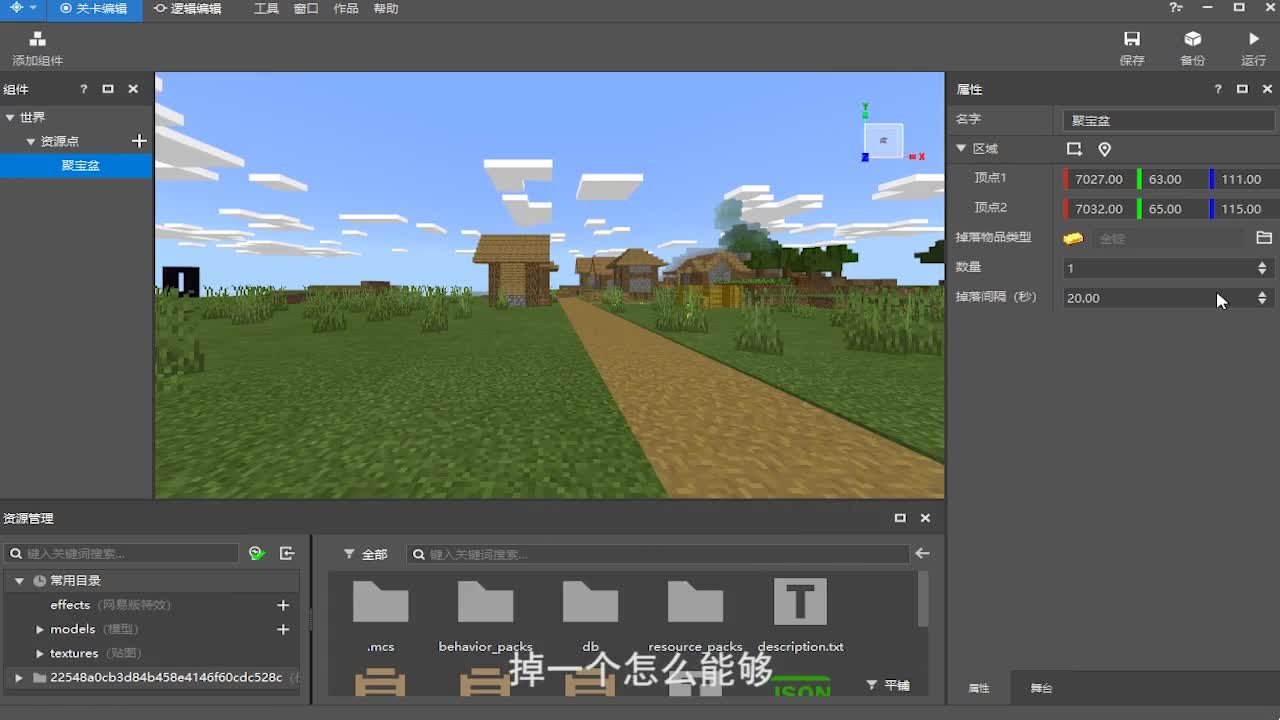
Task: Float the 资源管理 panel with popout icon
Action: (900, 518)
